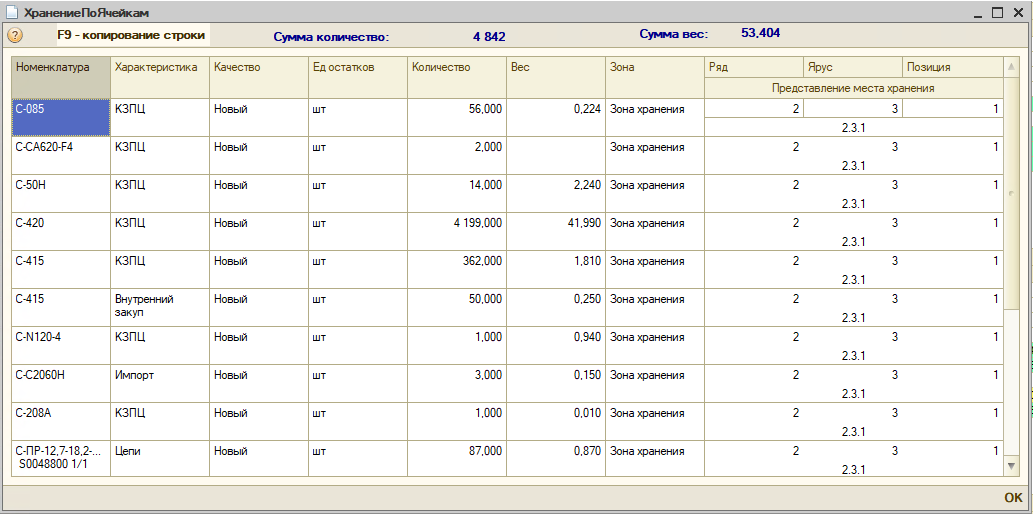The height and width of the screenshot is (514, 1033).
Task: Click weight 0,010 cell
Action: pyautogui.click(x=556, y=422)
